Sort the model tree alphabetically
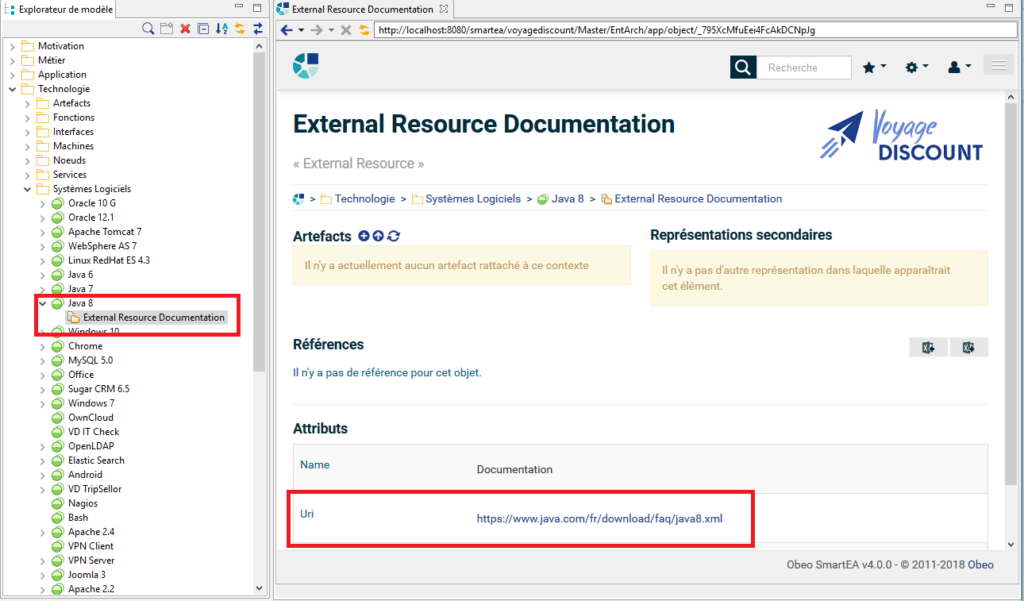 click(221, 28)
